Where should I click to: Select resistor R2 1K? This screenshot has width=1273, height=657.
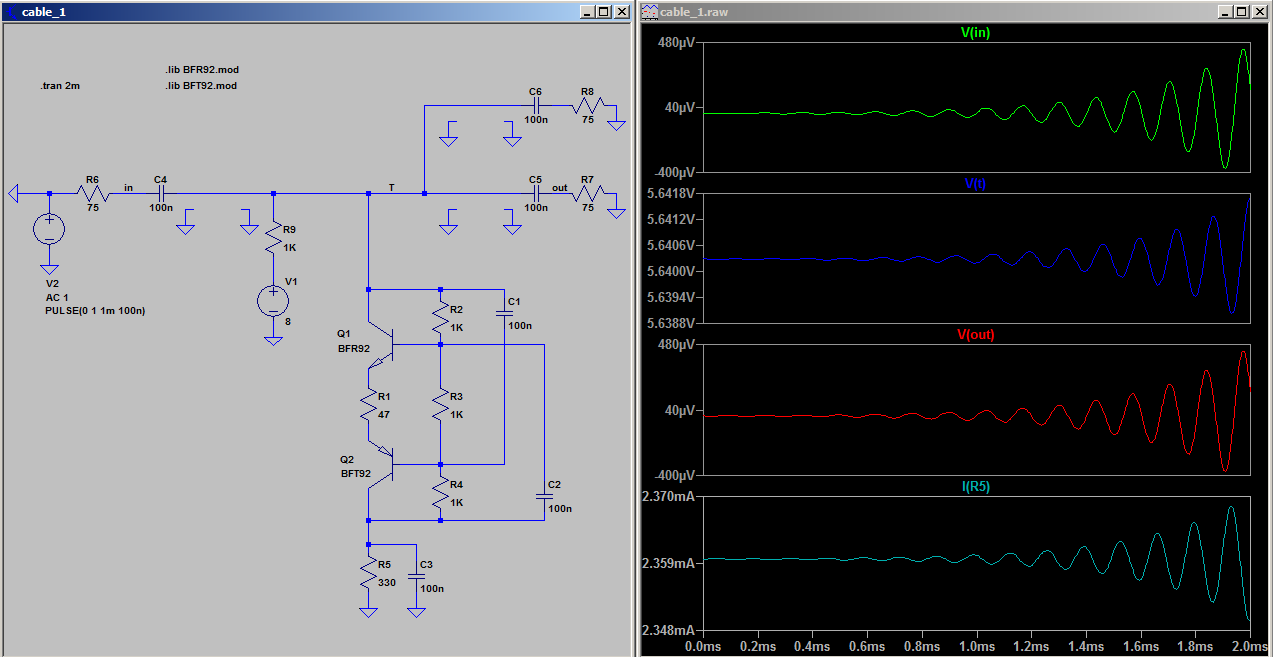440,318
